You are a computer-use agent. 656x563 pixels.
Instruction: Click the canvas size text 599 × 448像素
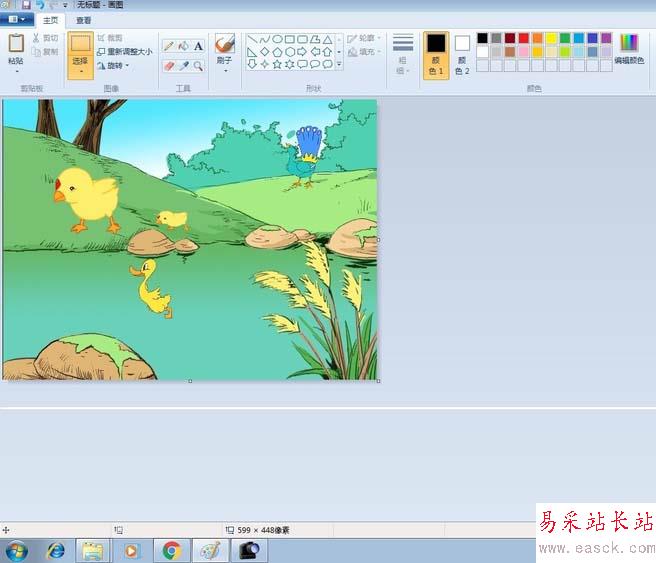(x=263, y=530)
